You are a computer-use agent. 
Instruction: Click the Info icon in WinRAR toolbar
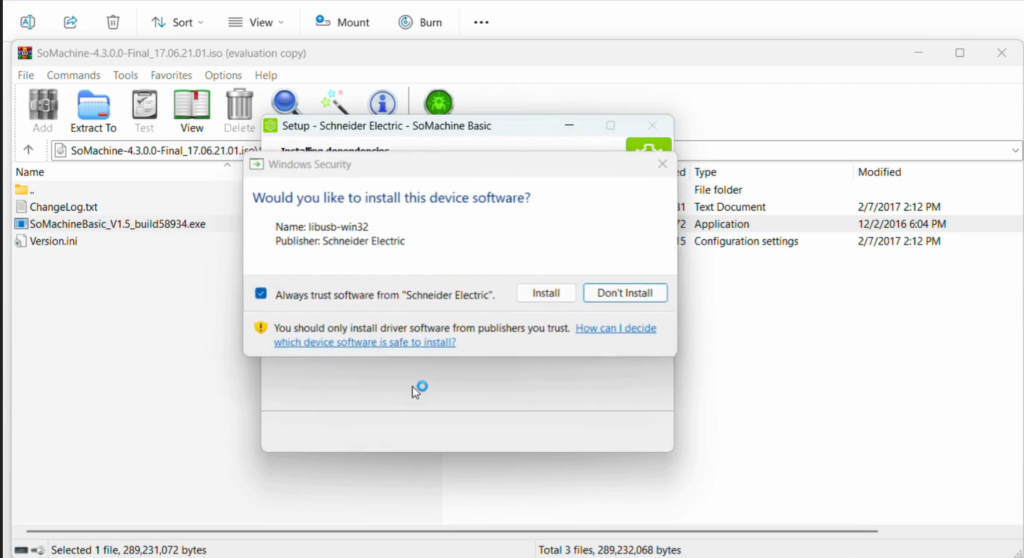(x=382, y=102)
